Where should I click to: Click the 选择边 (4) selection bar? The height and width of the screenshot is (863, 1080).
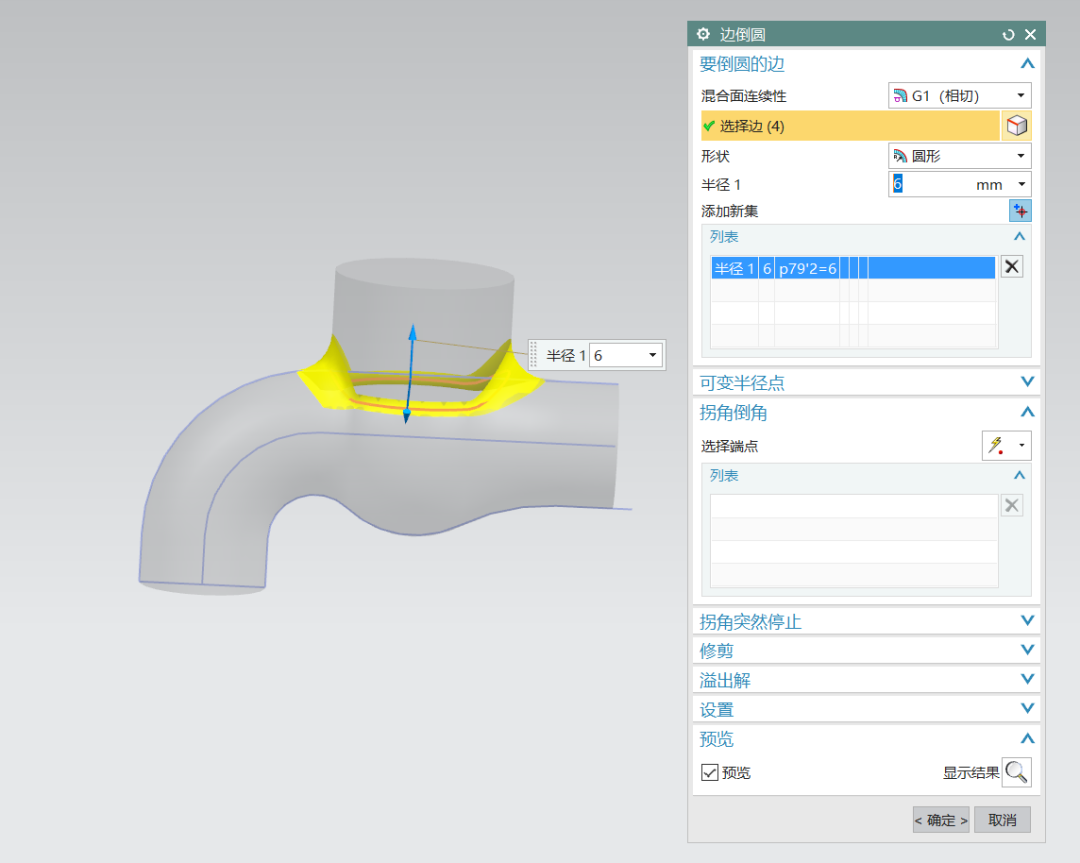pyautogui.click(x=850, y=126)
